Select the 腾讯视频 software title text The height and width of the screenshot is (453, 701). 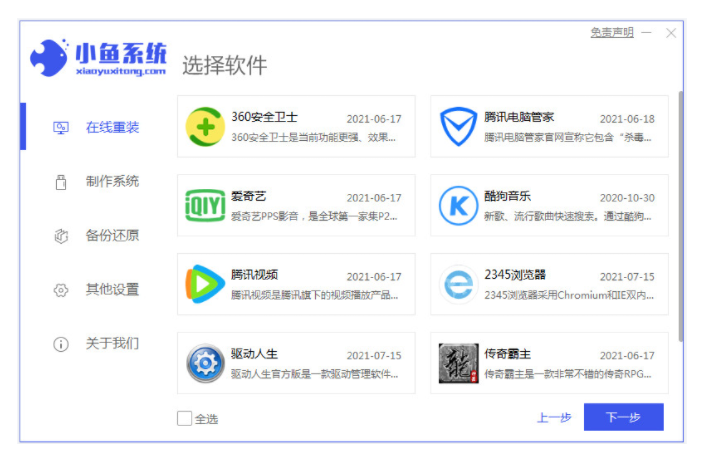tap(254, 275)
